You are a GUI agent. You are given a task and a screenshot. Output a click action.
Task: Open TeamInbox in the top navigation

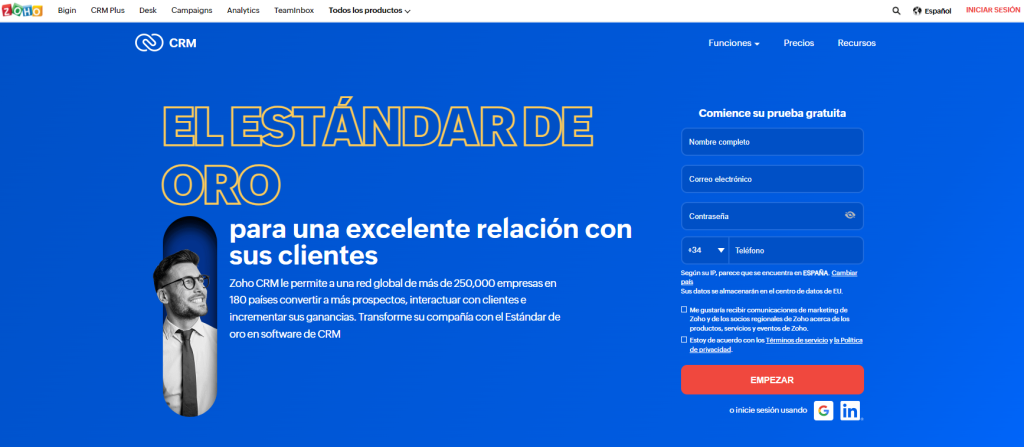[x=295, y=10]
